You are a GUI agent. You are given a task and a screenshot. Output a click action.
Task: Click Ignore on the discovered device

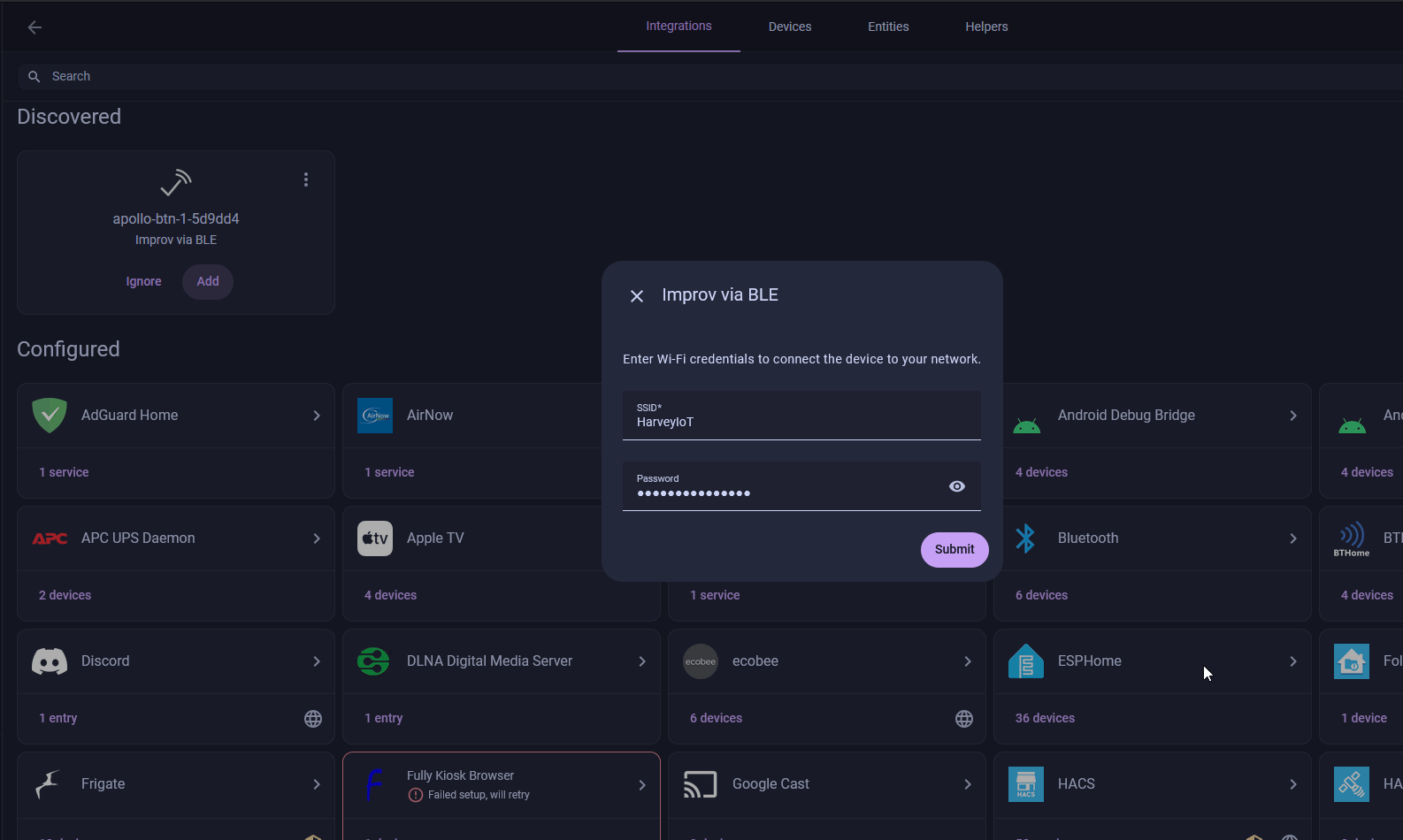[143, 281]
